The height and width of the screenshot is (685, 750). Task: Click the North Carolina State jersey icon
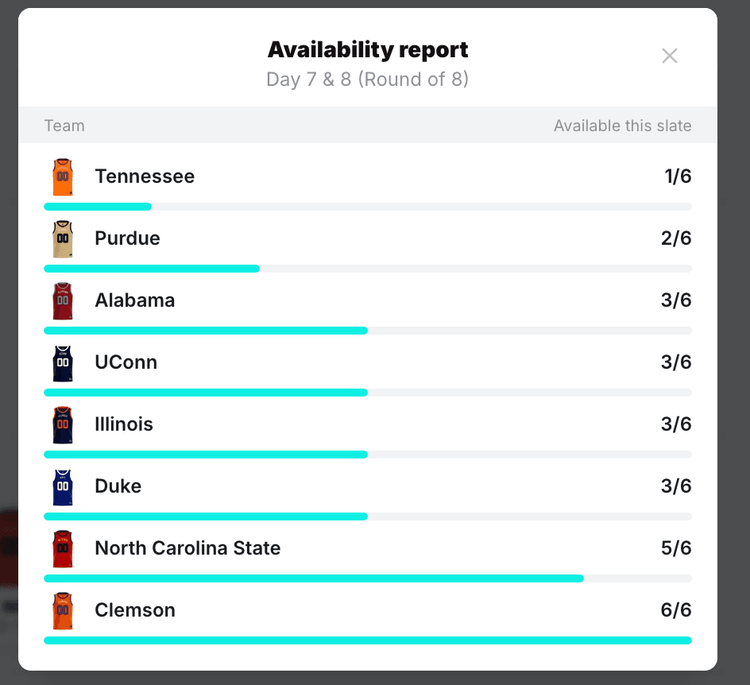point(63,549)
